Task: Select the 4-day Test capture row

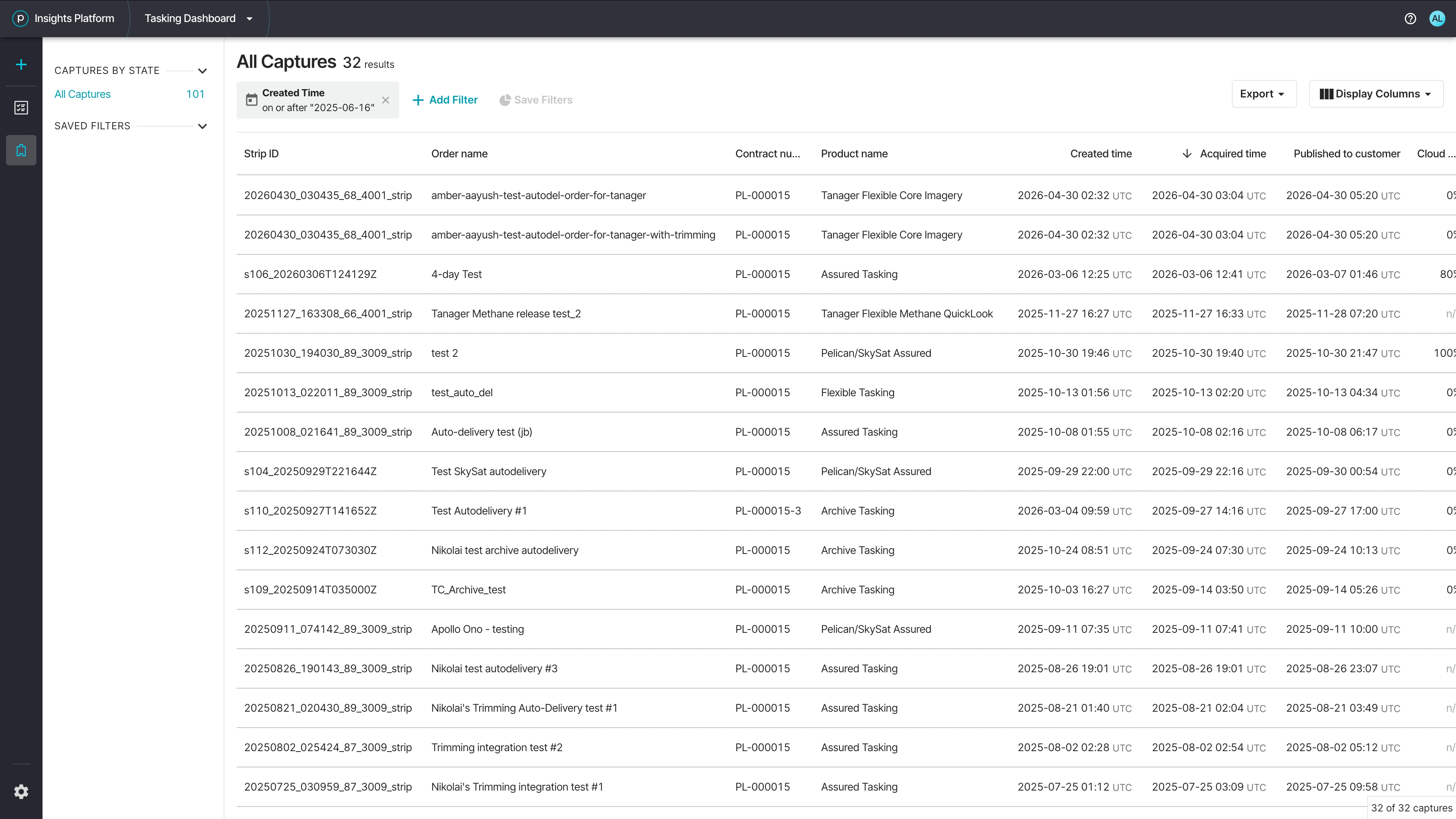Action: [x=846, y=274]
